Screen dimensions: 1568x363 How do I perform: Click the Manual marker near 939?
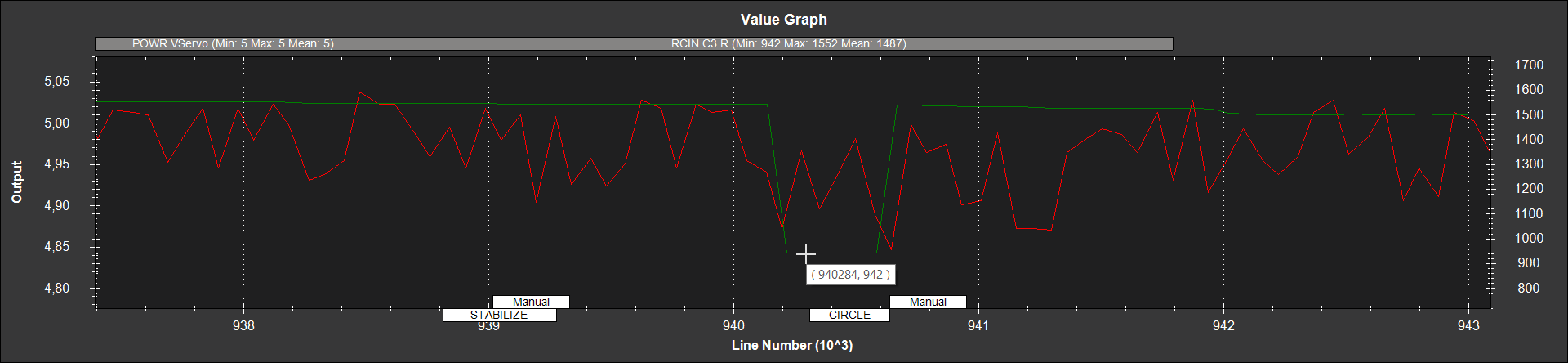coord(531,302)
